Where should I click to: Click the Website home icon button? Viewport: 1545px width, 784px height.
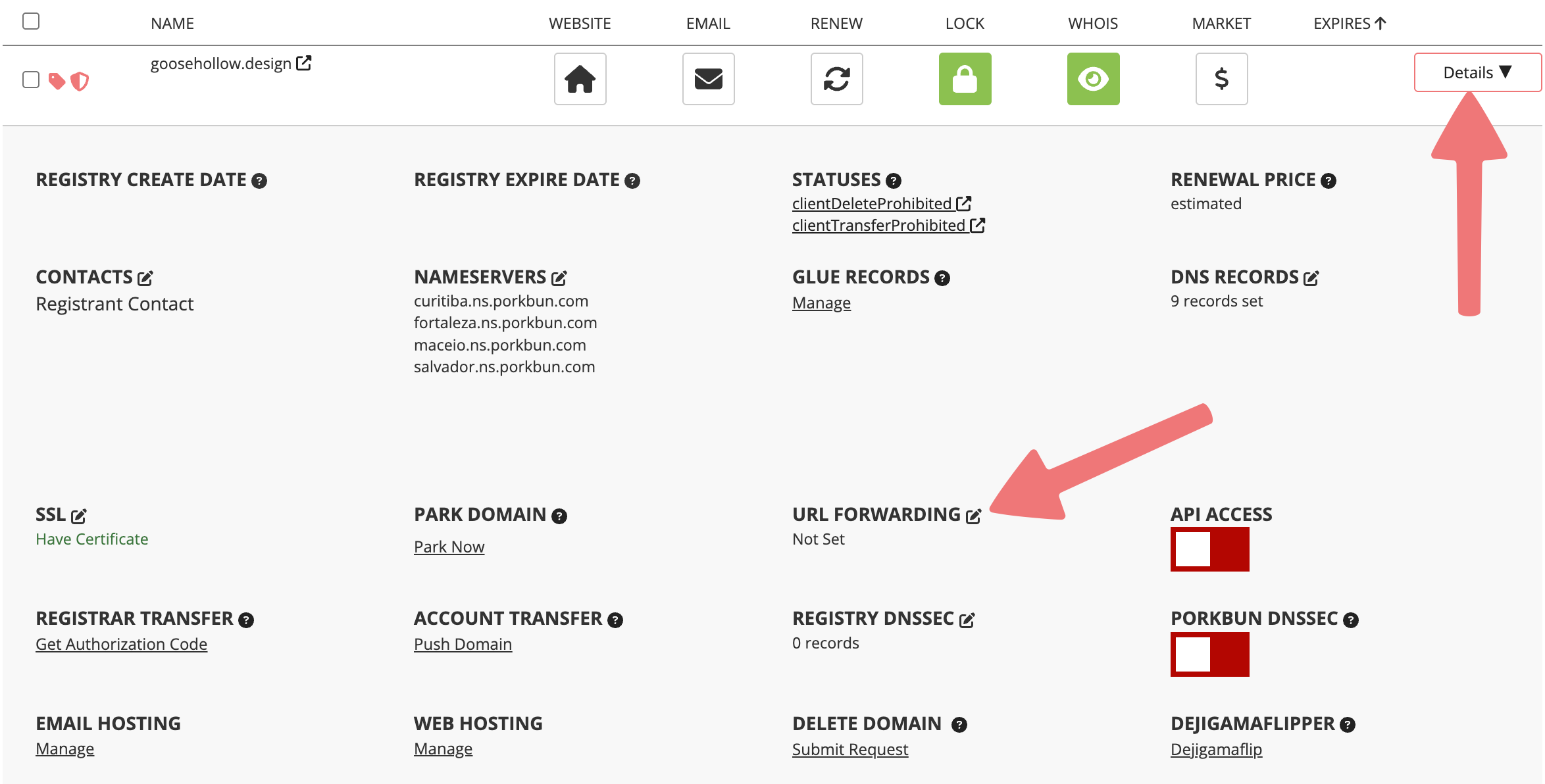(x=580, y=79)
